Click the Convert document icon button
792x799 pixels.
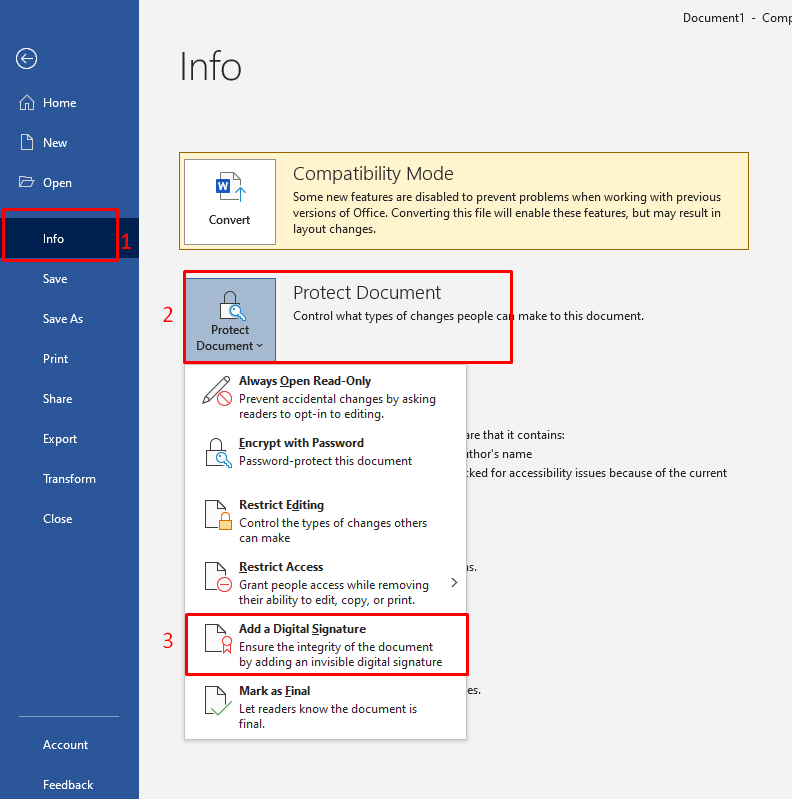(229, 201)
